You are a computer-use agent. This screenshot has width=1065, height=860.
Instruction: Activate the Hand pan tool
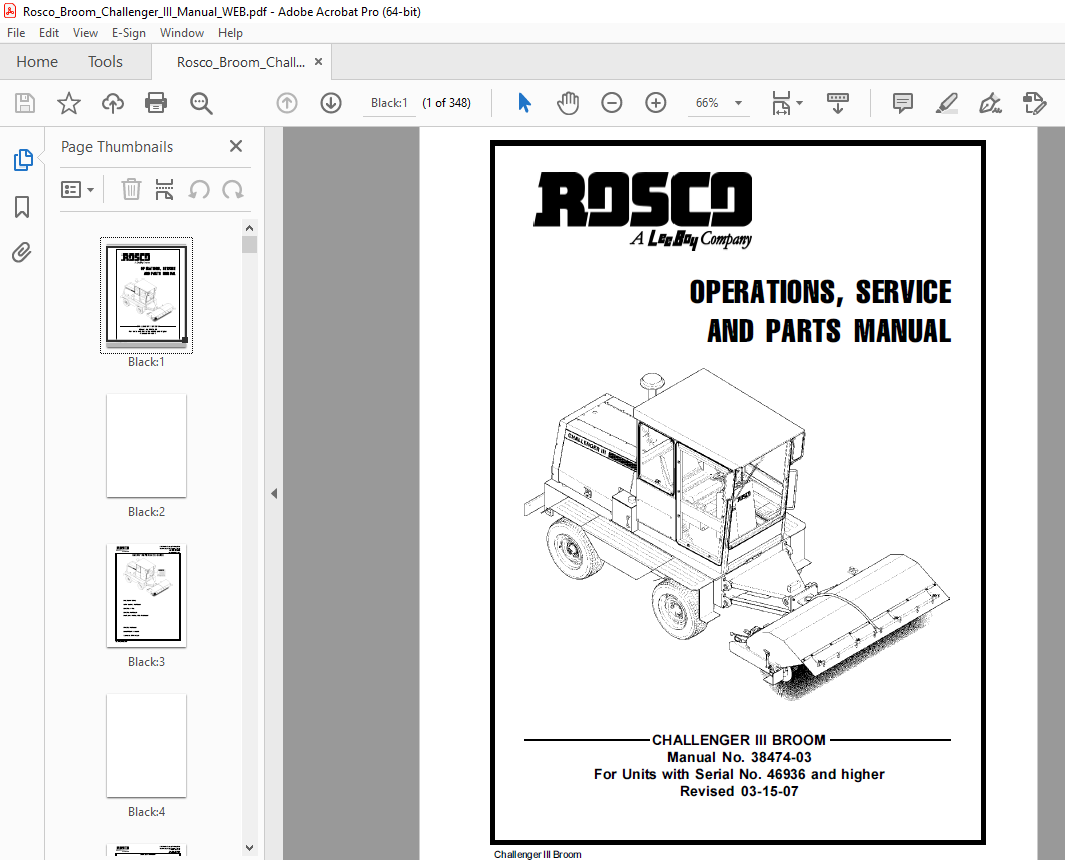click(568, 103)
